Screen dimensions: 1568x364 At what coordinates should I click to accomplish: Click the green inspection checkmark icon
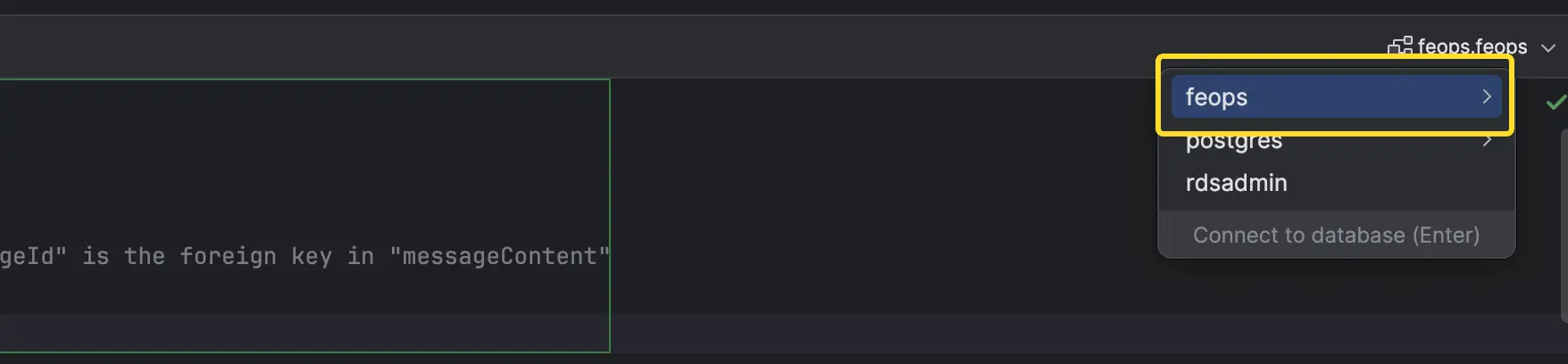pos(1556,102)
